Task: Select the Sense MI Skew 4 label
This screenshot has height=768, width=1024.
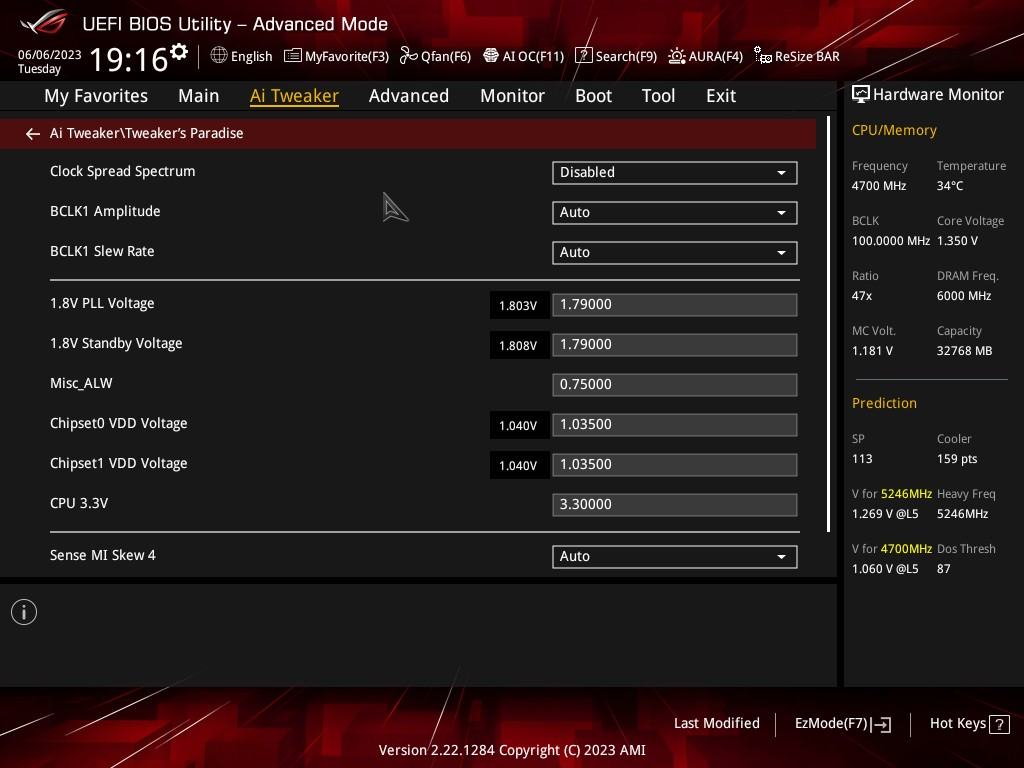Action: tap(103, 555)
